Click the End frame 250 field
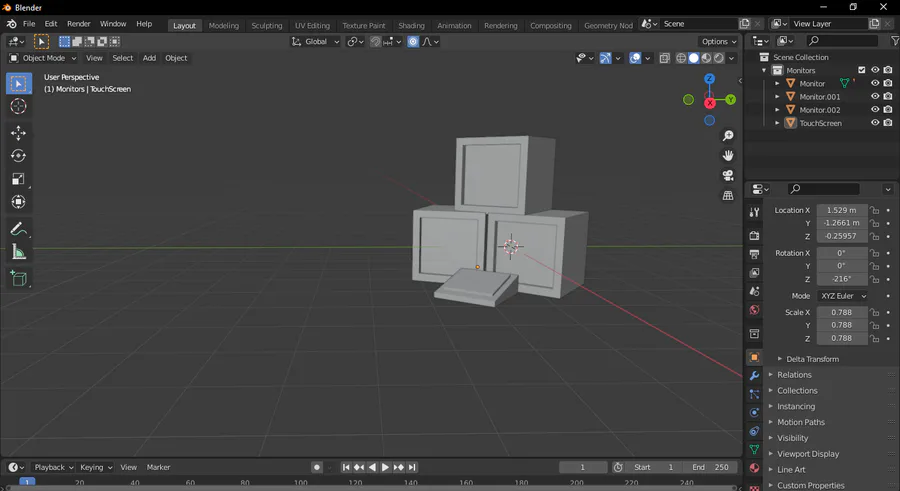Viewport: 900px width, 491px height. coord(710,467)
